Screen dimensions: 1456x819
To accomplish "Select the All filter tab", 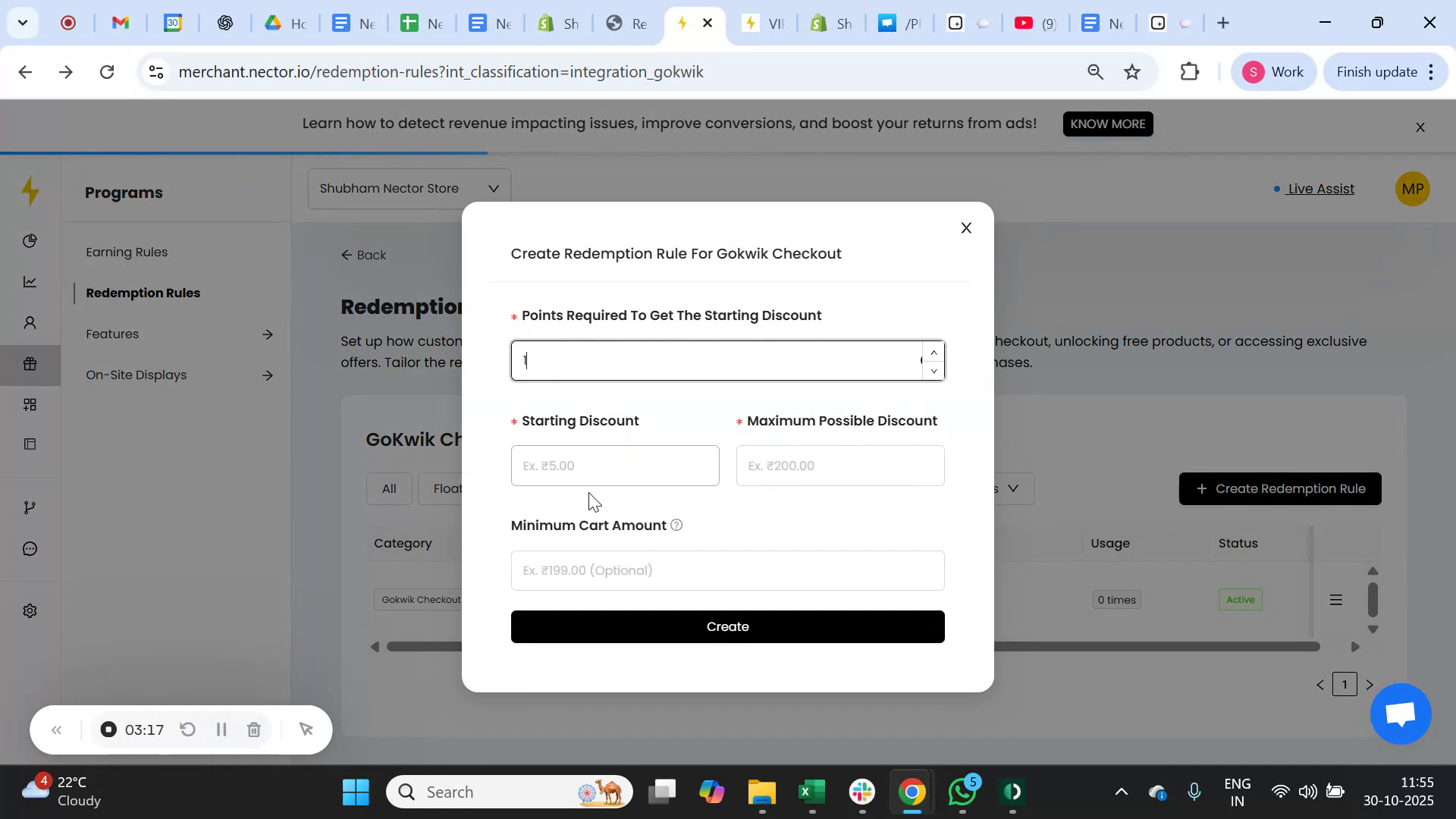I will pos(388,488).
